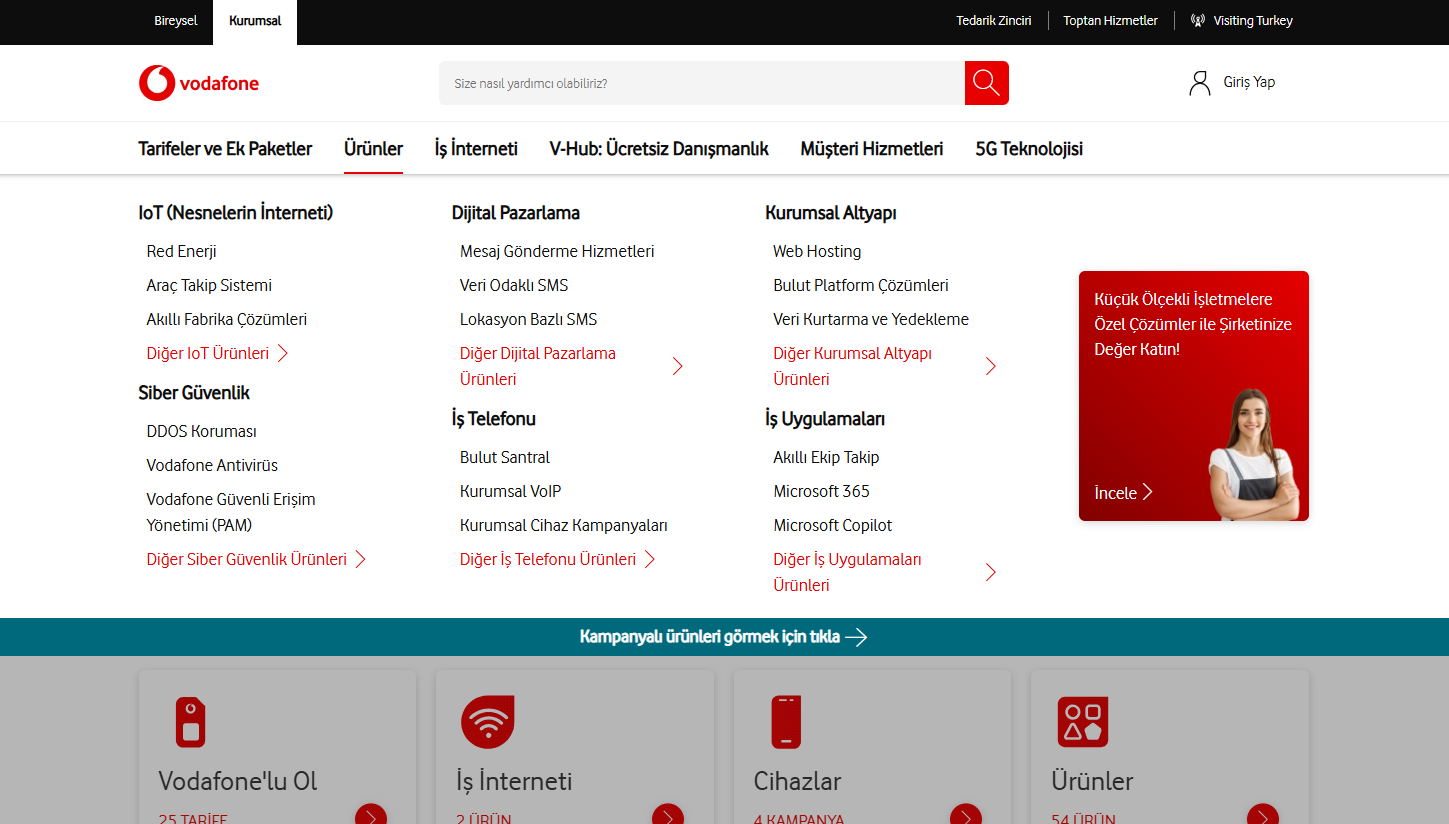Switch to the Bireysel tab
The width and height of the screenshot is (1449, 824).
pyautogui.click(x=175, y=19)
